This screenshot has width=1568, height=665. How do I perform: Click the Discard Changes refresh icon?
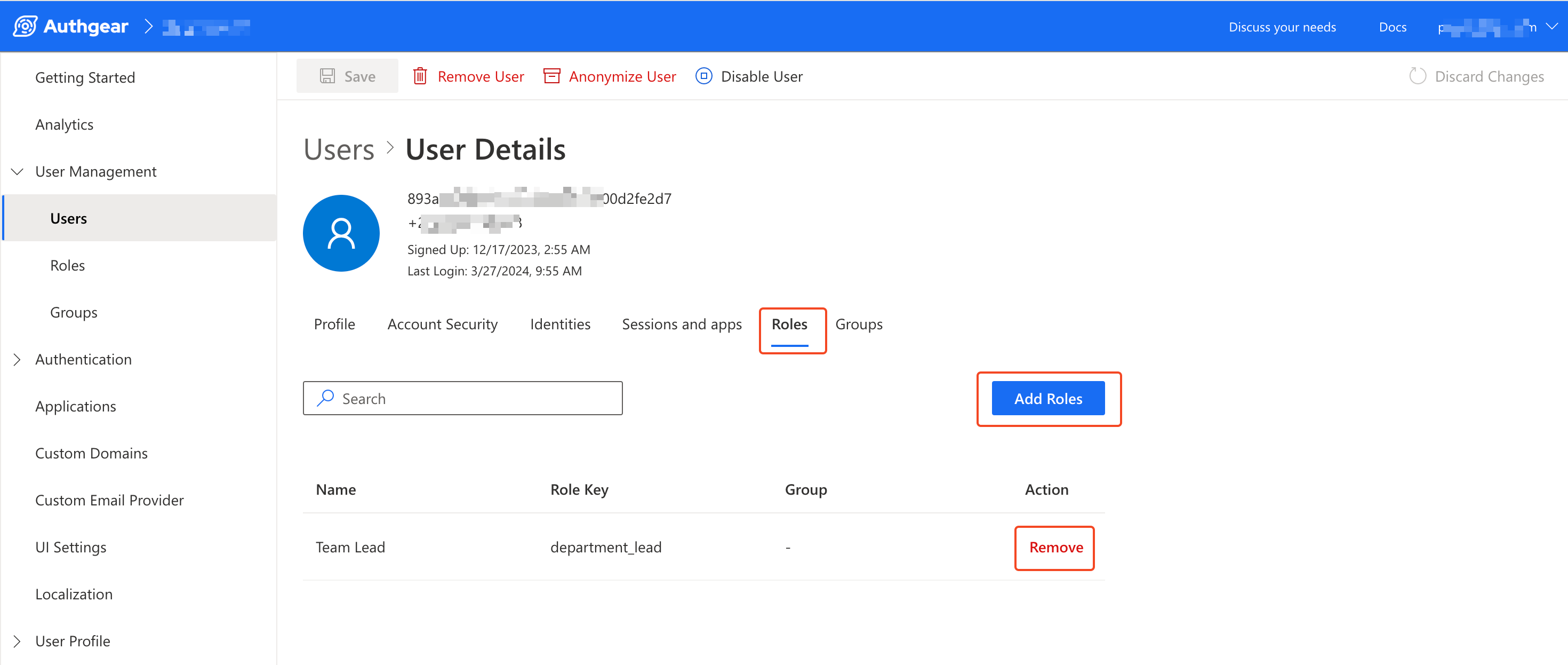(1418, 76)
